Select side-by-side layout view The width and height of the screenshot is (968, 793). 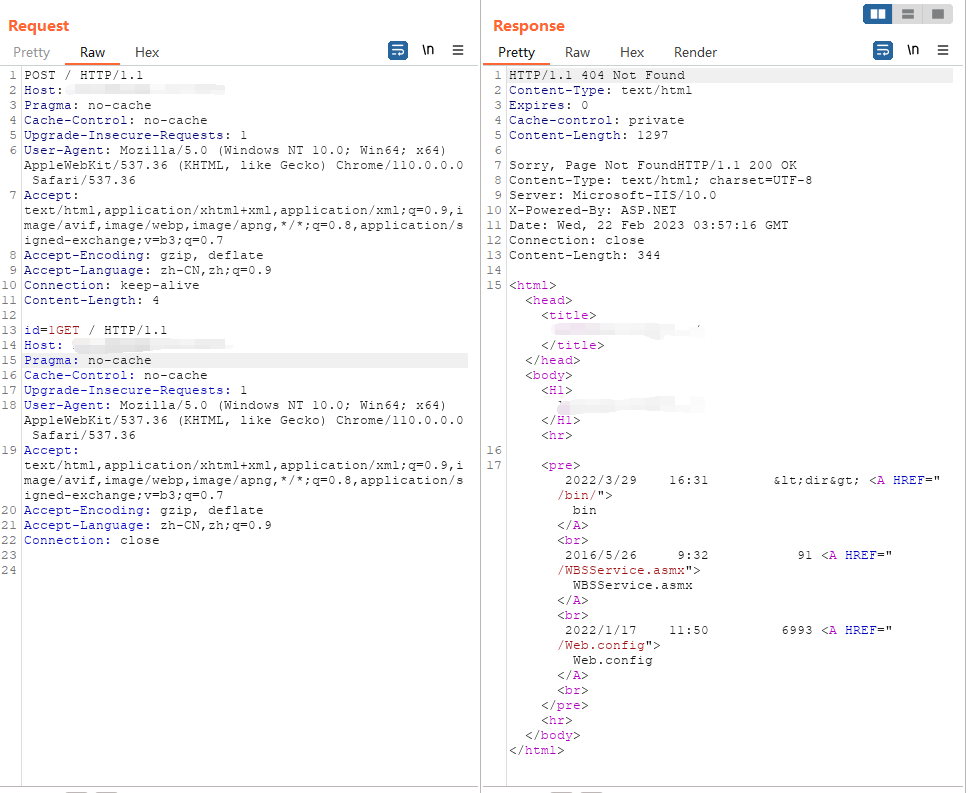(x=878, y=14)
